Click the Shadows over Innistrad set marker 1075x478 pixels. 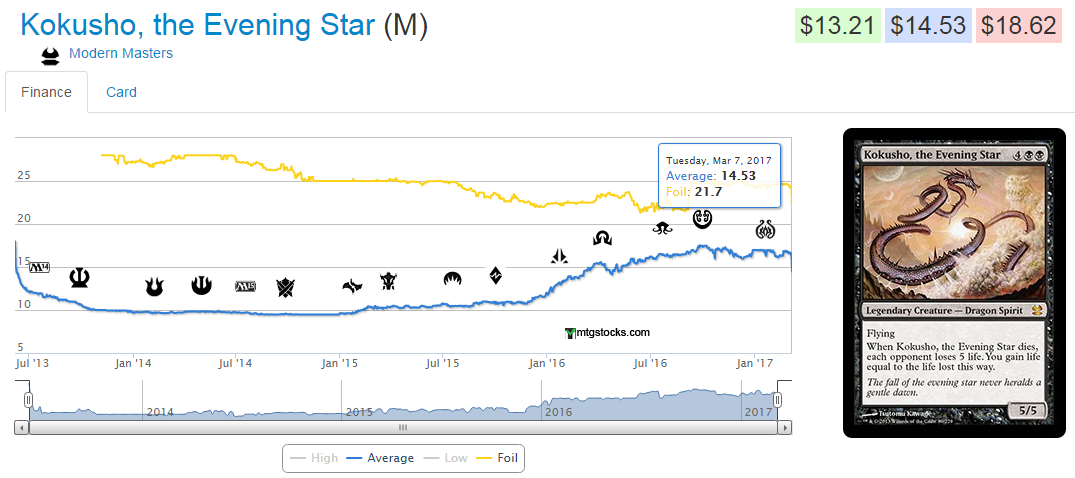coord(602,238)
